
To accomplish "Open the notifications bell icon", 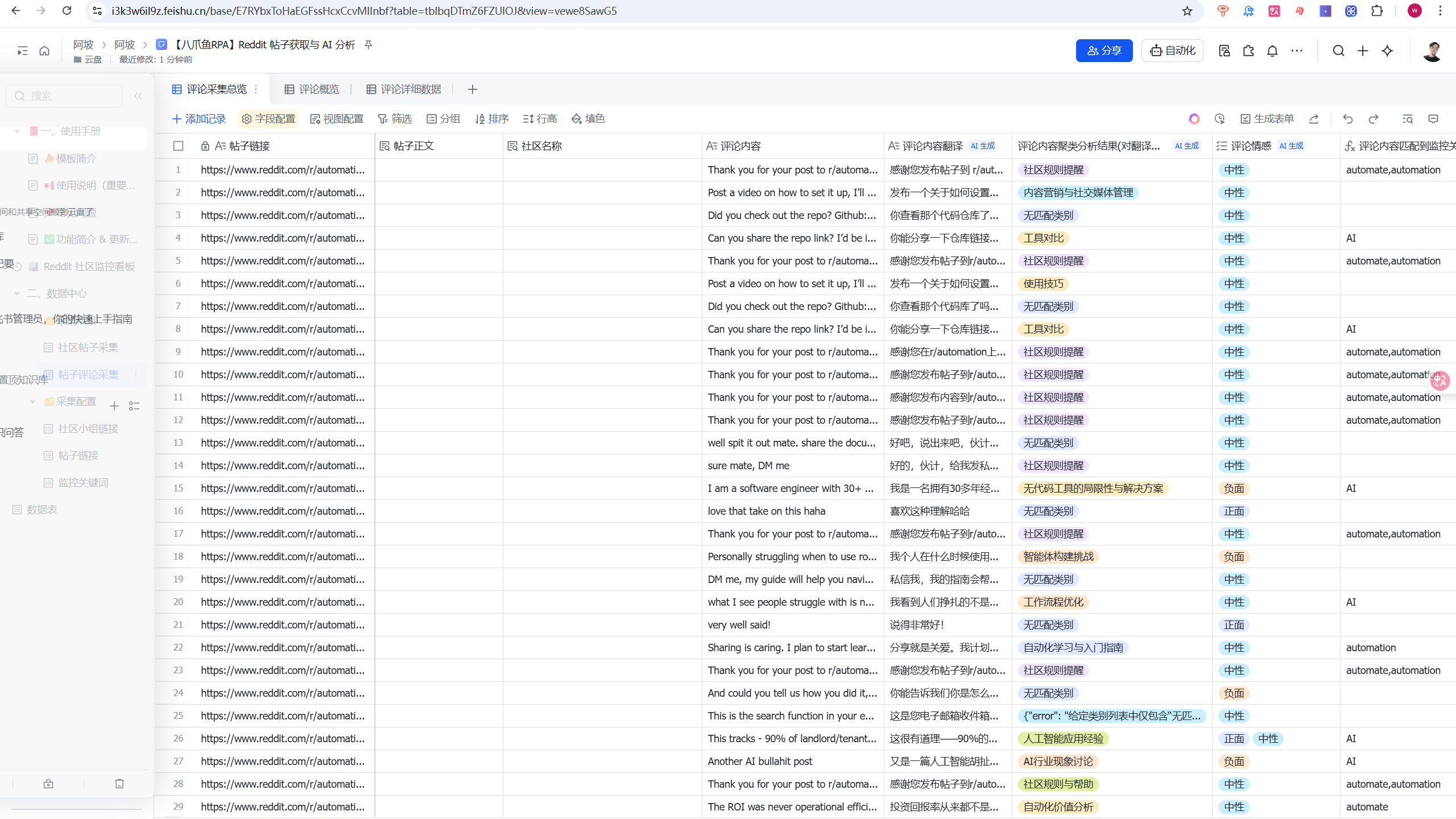I will coord(1272,51).
